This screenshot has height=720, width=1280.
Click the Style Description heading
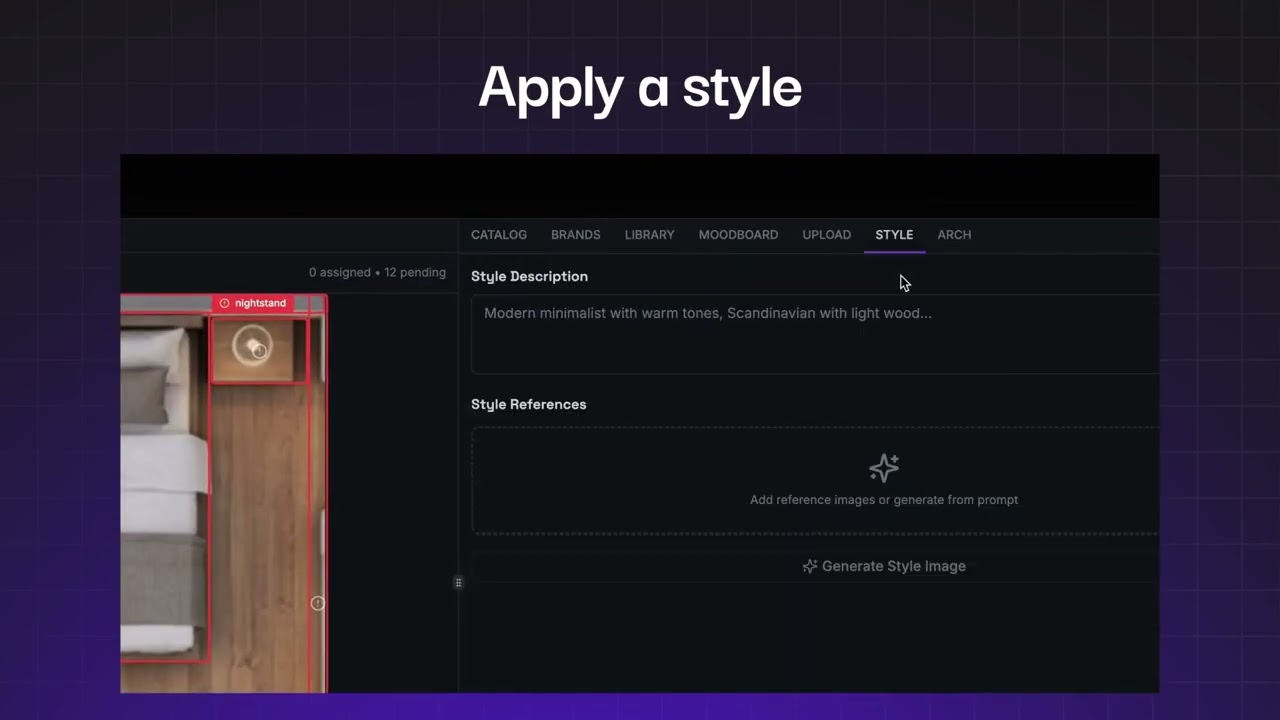click(x=530, y=277)
